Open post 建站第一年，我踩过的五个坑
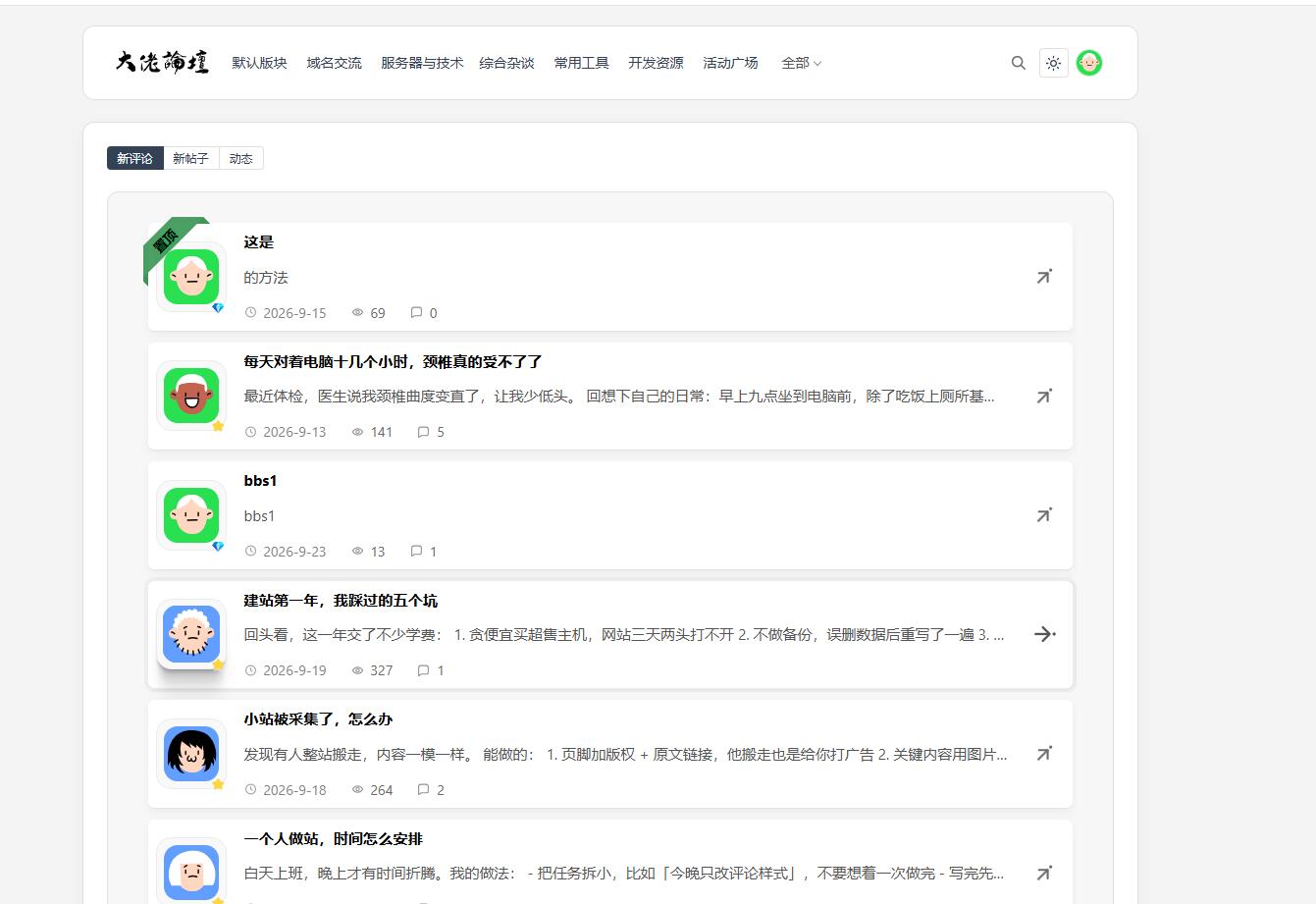1316x904 pixels. point(341,601)
